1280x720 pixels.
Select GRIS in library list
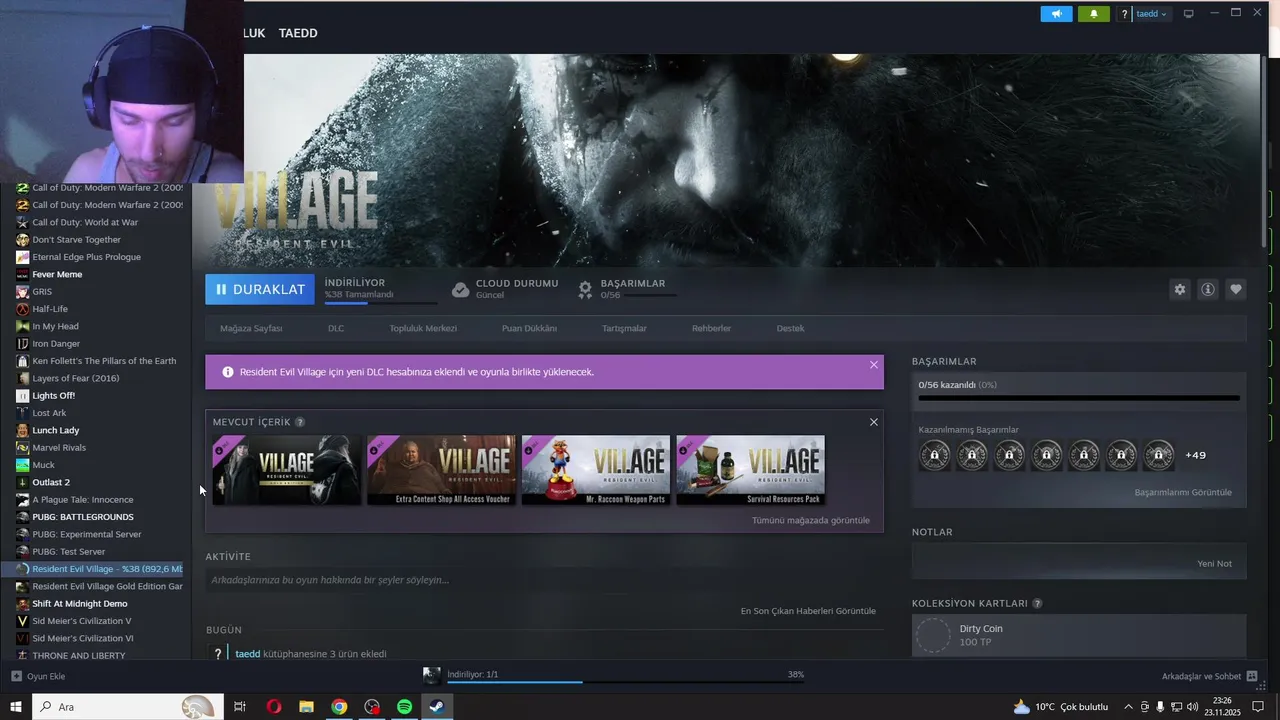(42, 292)
